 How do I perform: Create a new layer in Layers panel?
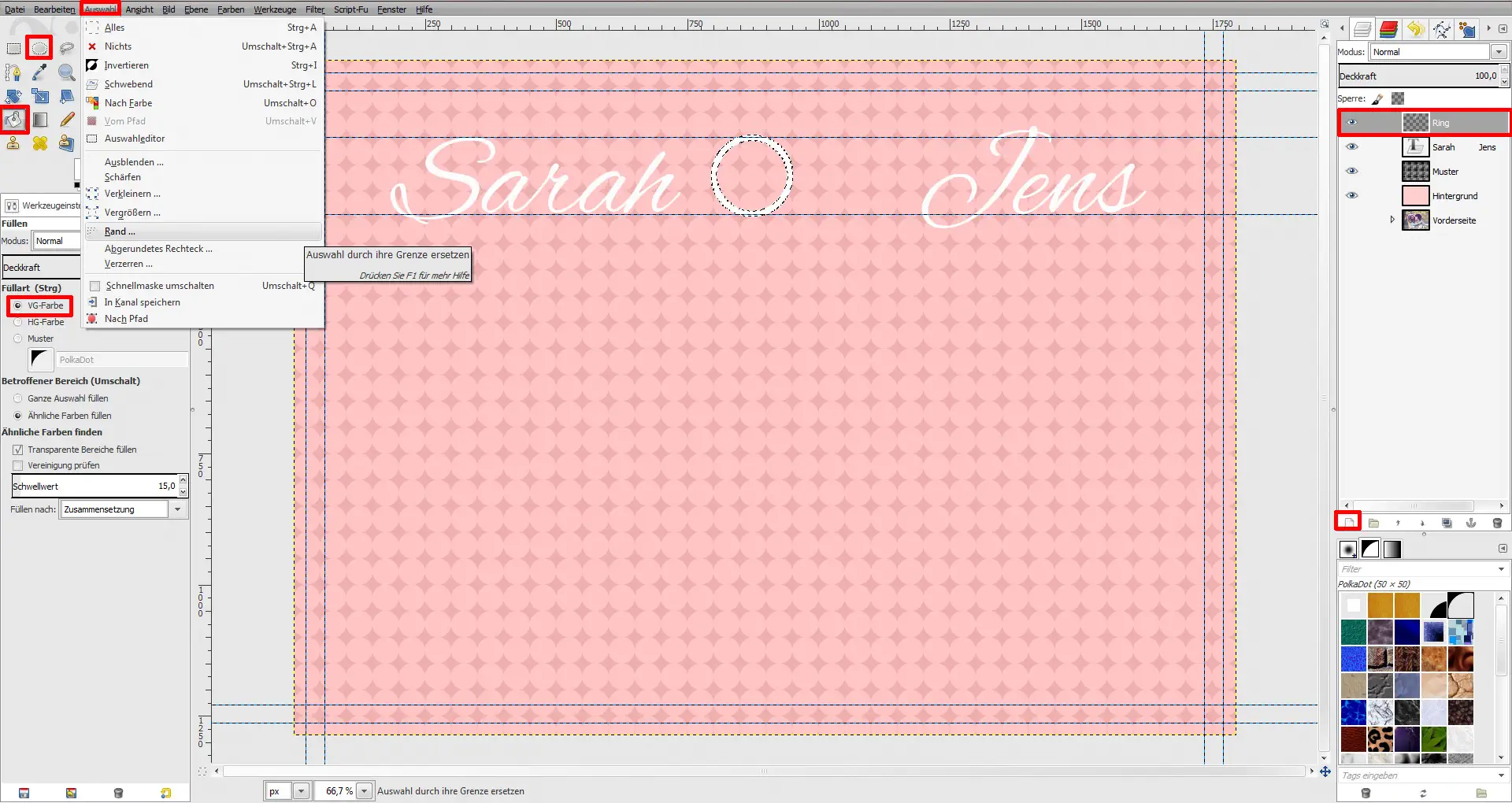point(1348,523)
